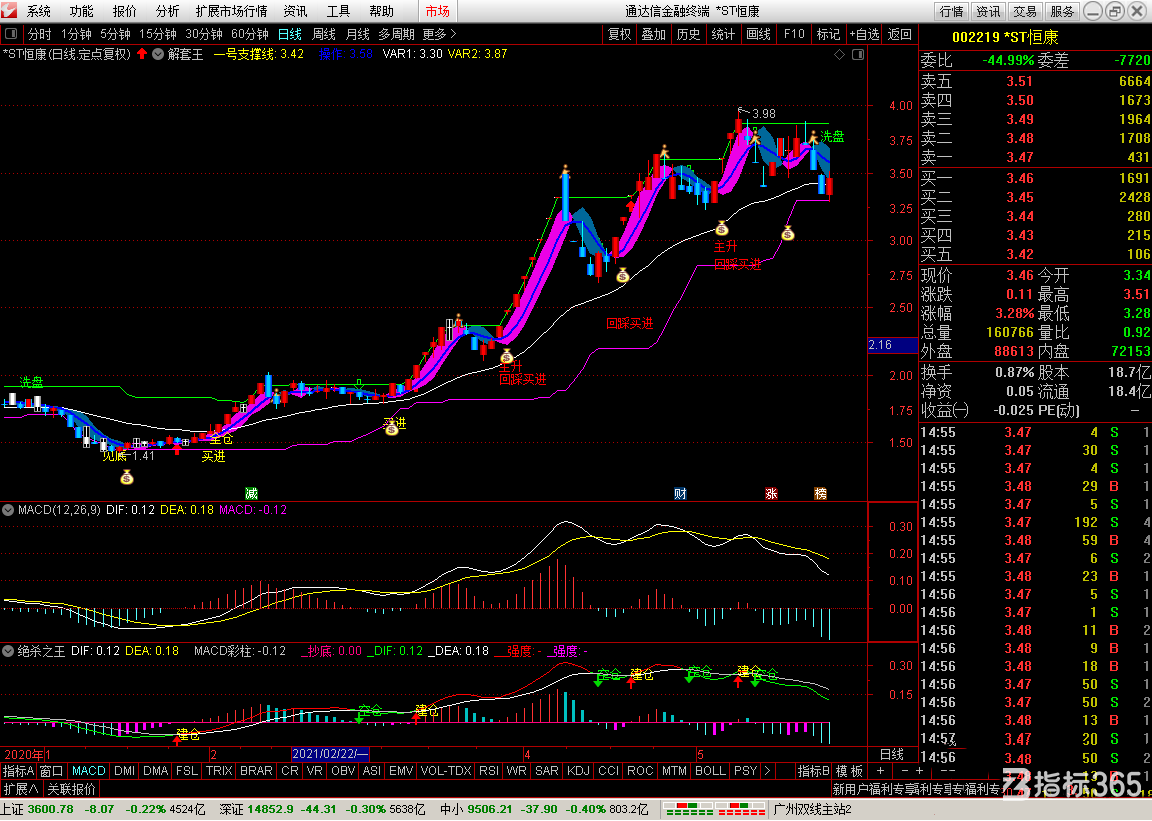
Task: Click the 历史 toolbar button
Action: [688, 34]
